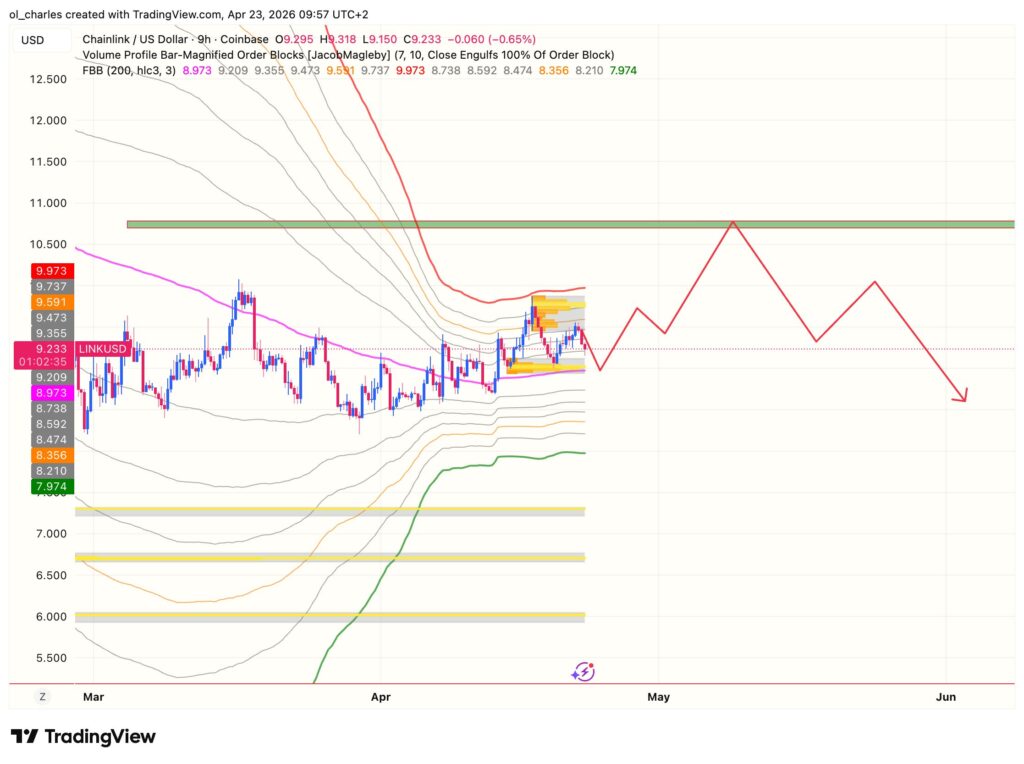Viewport: 1024px width, 764px height.
Task: Click the 10.500 value on the price scale
Action: click(50, 245)
